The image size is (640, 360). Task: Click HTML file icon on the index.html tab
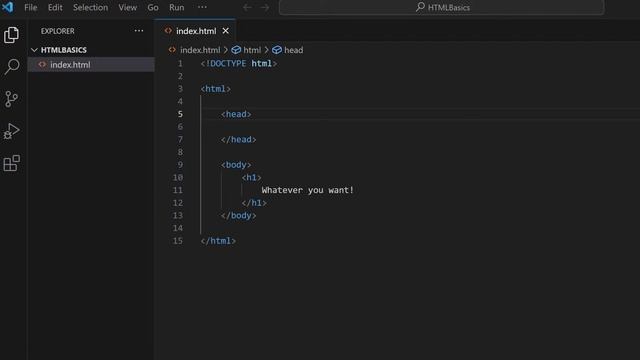(x=168, y=31)
